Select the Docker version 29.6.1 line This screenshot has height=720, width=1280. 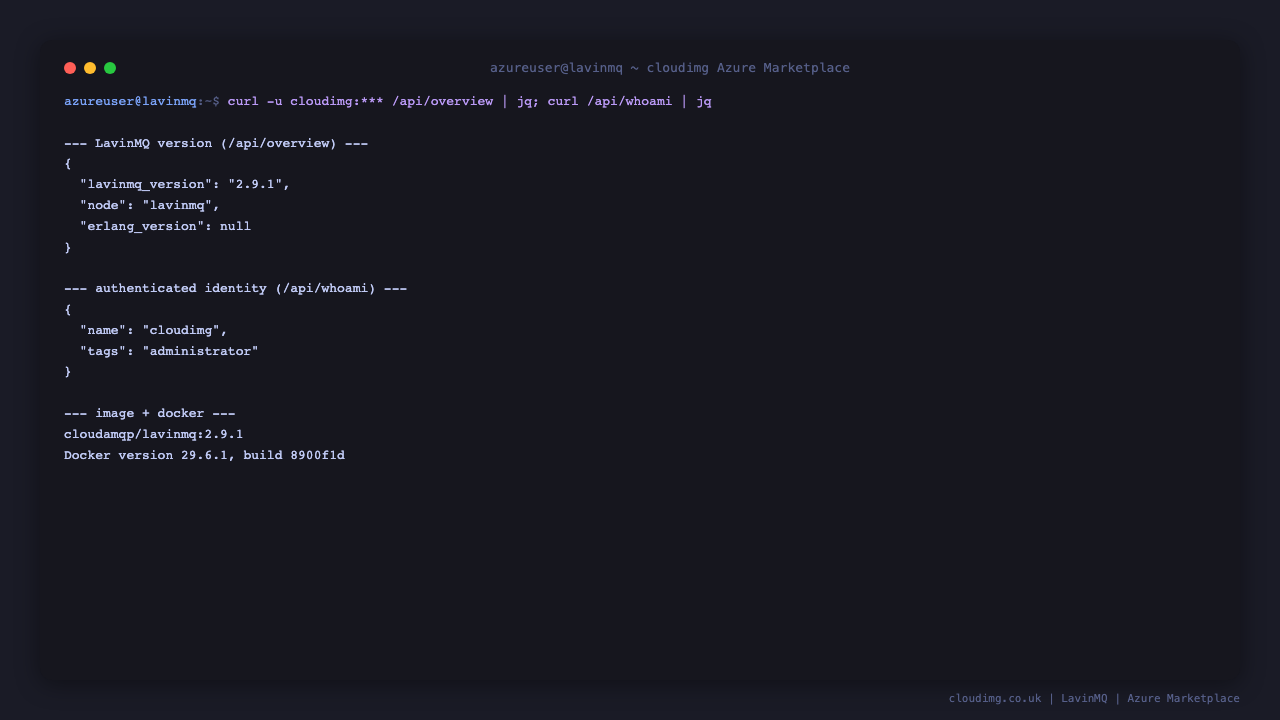204,455
